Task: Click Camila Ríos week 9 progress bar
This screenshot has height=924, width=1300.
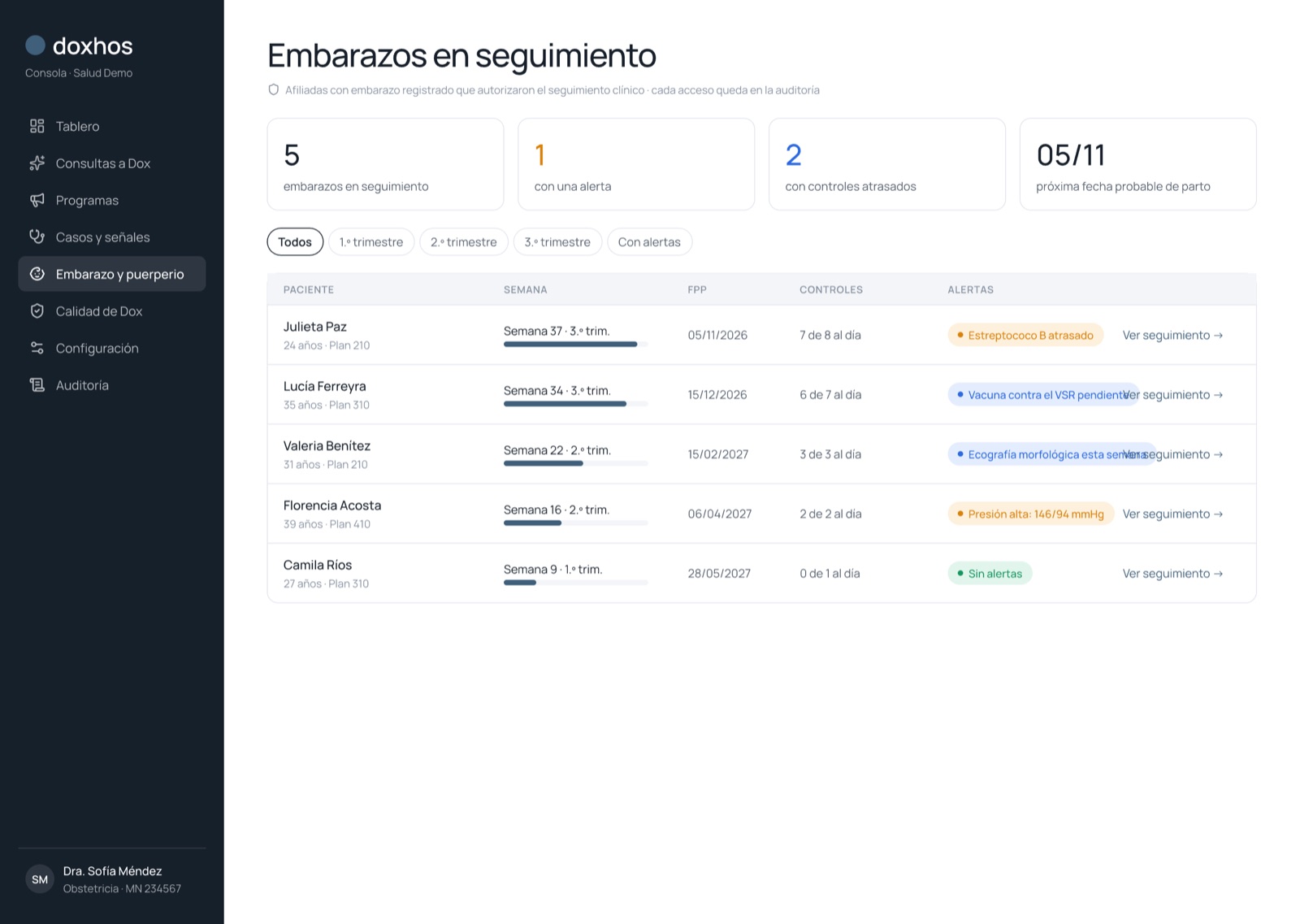Action: 575,583
